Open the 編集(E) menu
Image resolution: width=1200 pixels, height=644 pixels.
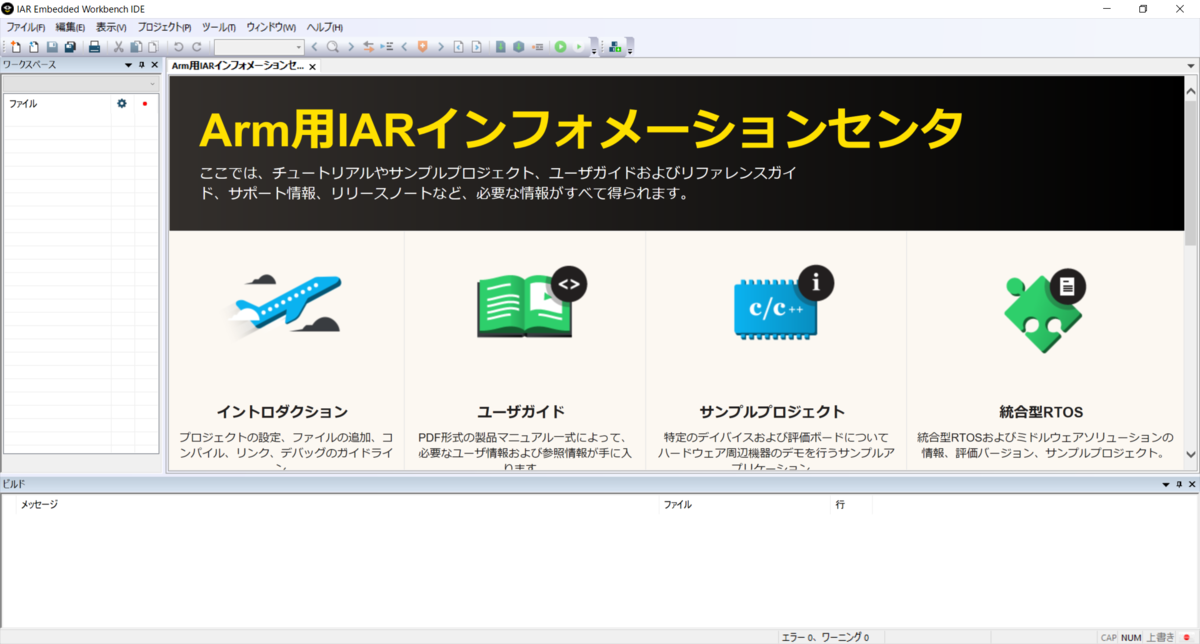(x=70, y=27)
